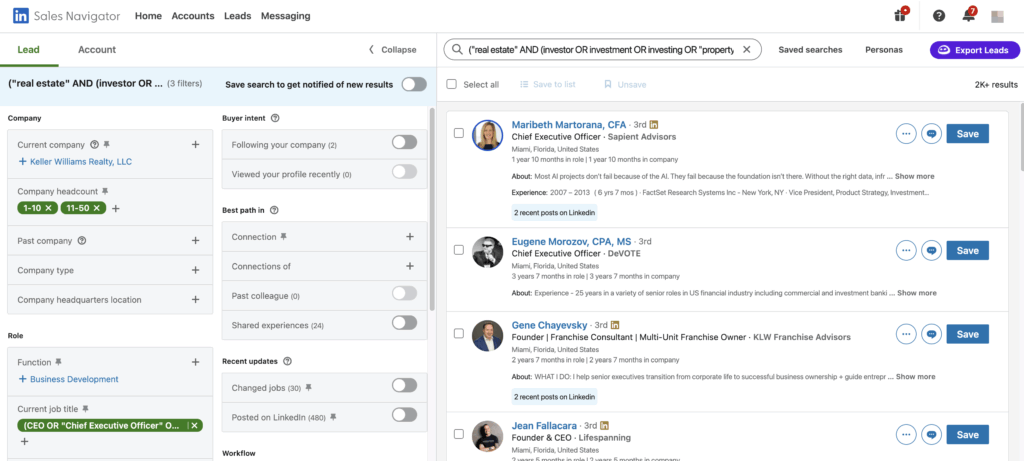
Task: Clear the search query with X icon
Action: coord(746,50)
